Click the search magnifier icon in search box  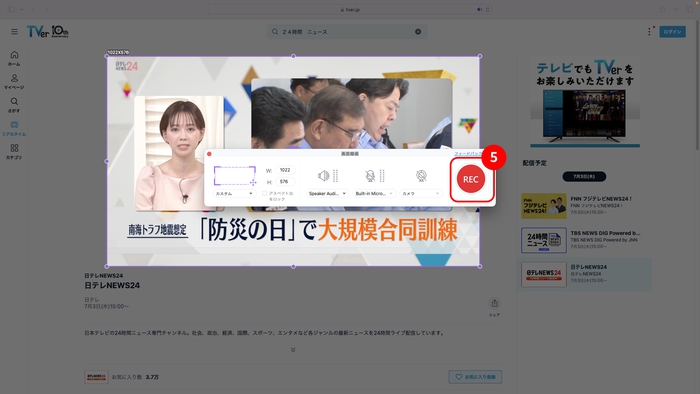(275, 32)
